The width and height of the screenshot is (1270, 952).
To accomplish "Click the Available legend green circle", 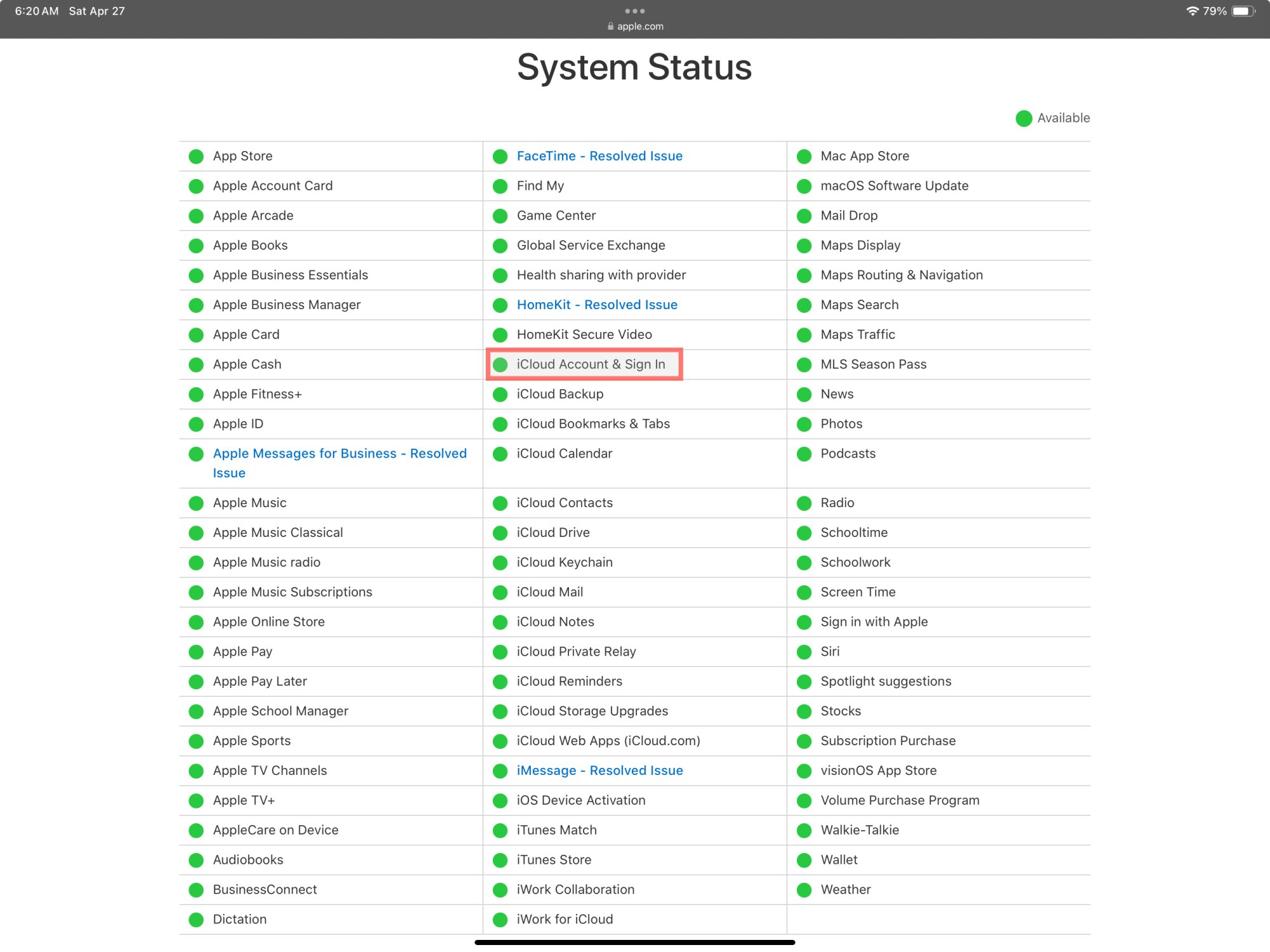I will point(1024,118).
